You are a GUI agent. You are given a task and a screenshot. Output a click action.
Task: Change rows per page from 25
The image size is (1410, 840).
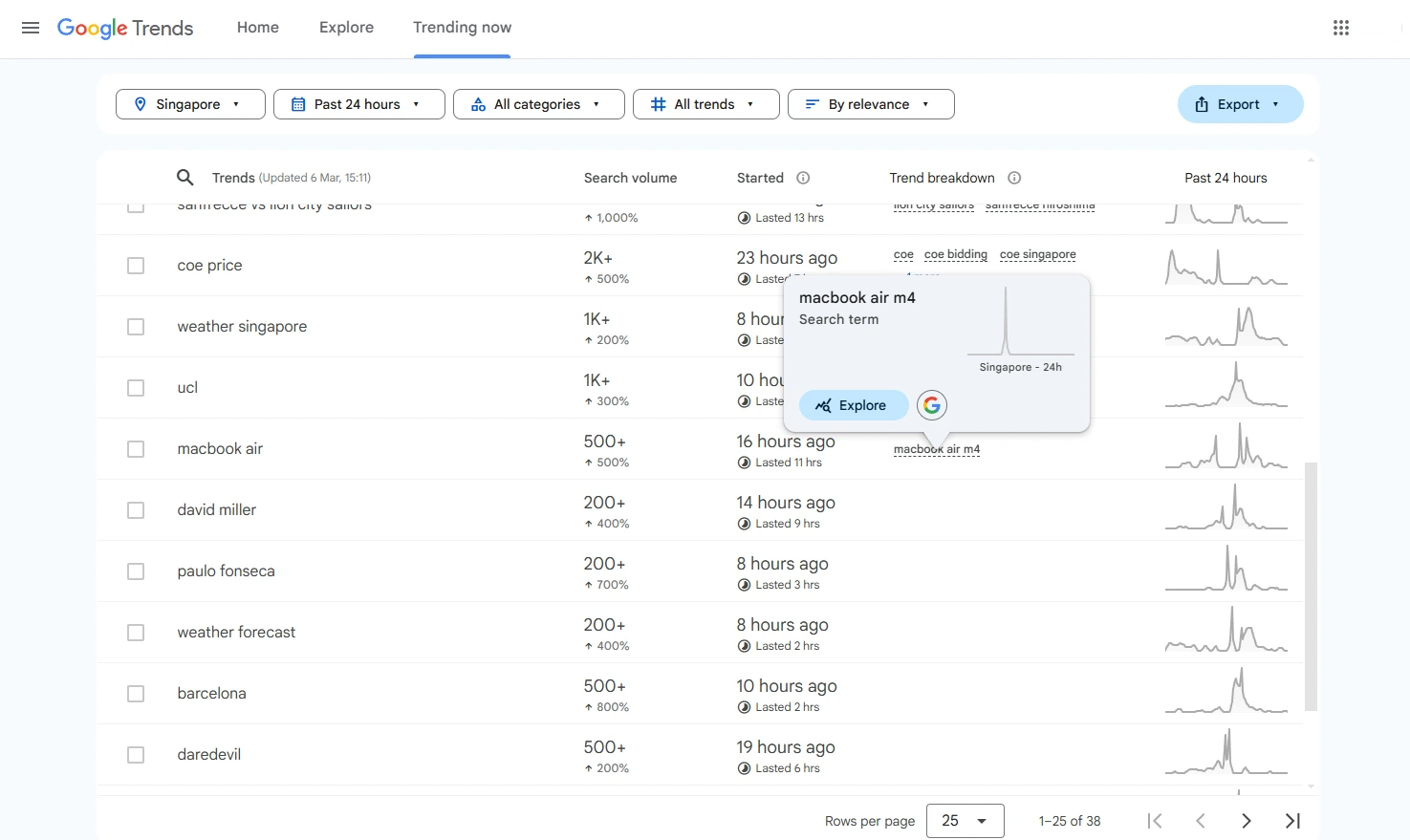(x=965, y=821)
